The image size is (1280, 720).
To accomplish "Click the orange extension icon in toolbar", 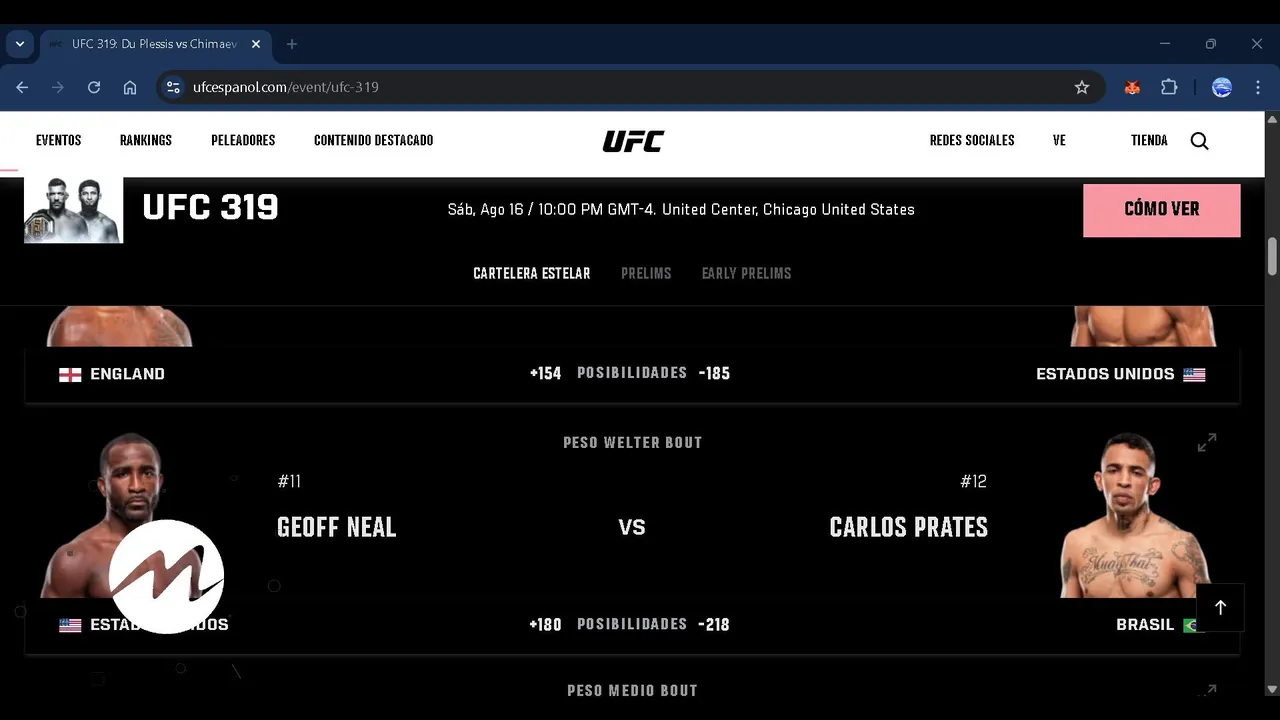I will (1132, 87).
